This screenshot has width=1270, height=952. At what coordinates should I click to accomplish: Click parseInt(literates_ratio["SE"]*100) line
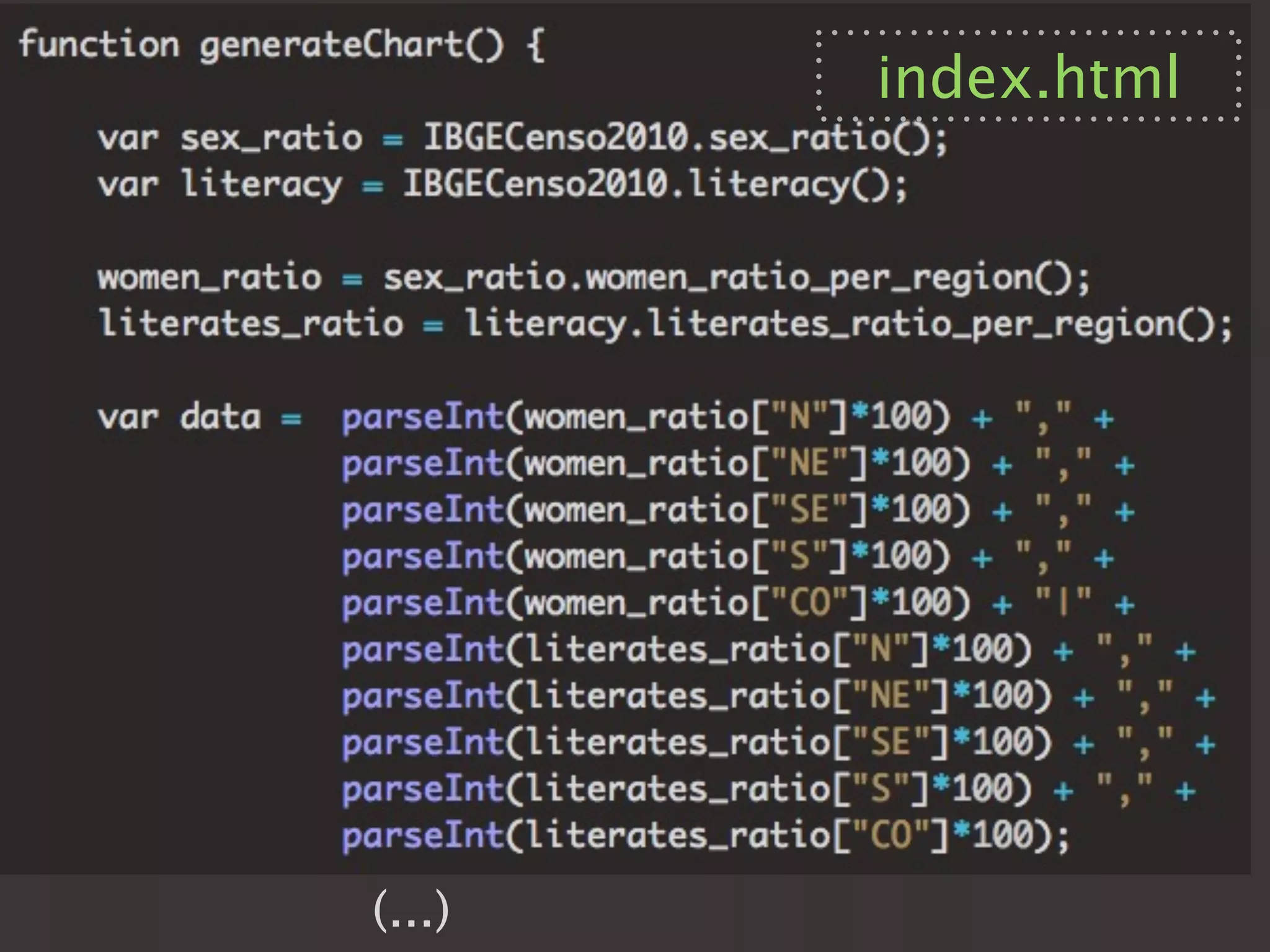tap(779, 742)
